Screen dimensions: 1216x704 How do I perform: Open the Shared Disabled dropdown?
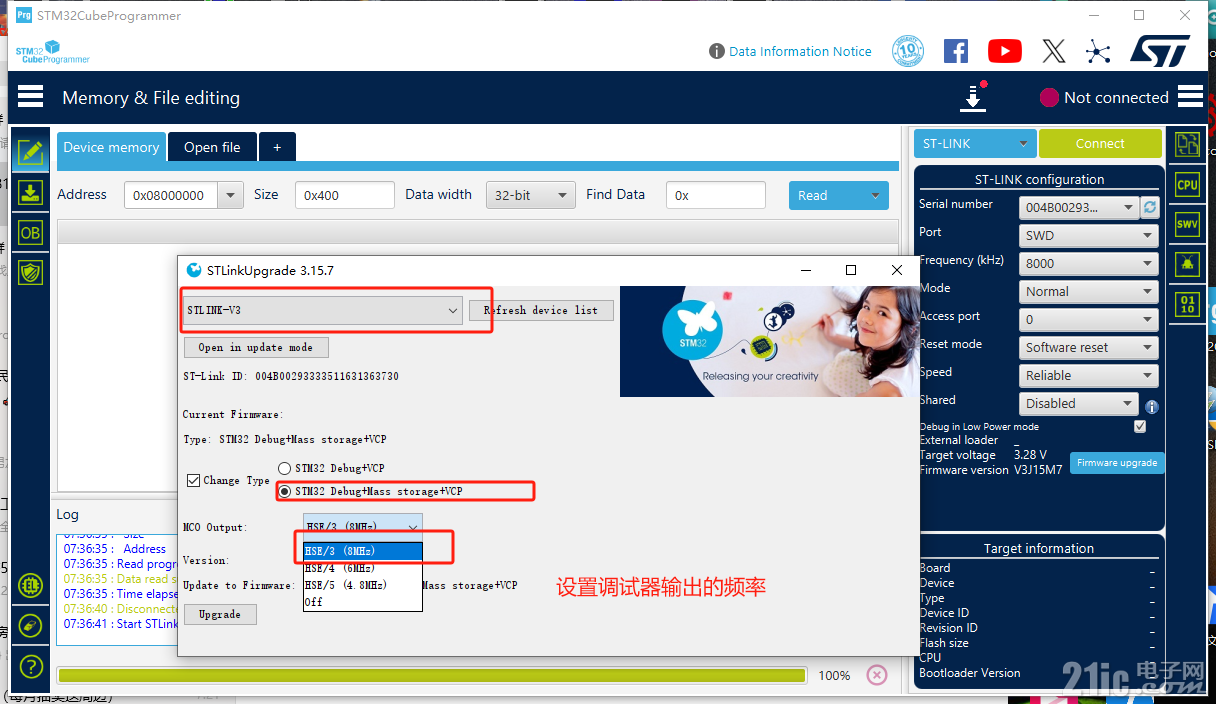pyautogui.click(x=1079, y=403)
